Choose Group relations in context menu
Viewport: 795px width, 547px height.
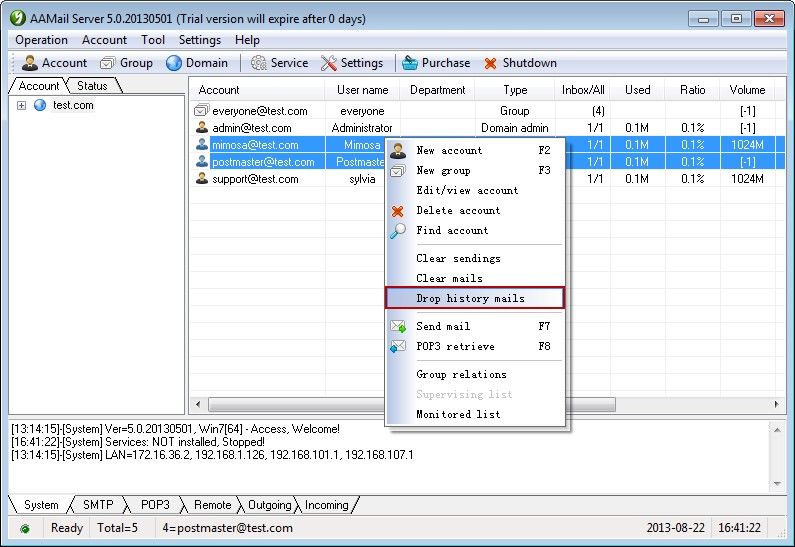click(x=475, y=375)
